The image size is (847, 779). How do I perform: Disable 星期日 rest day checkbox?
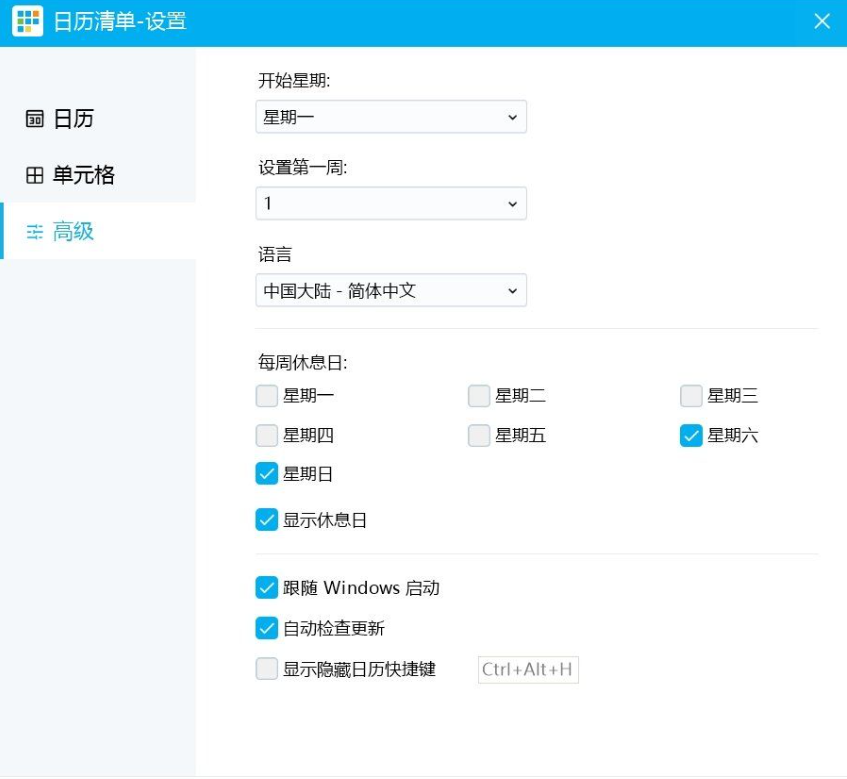tap(267, 474)
